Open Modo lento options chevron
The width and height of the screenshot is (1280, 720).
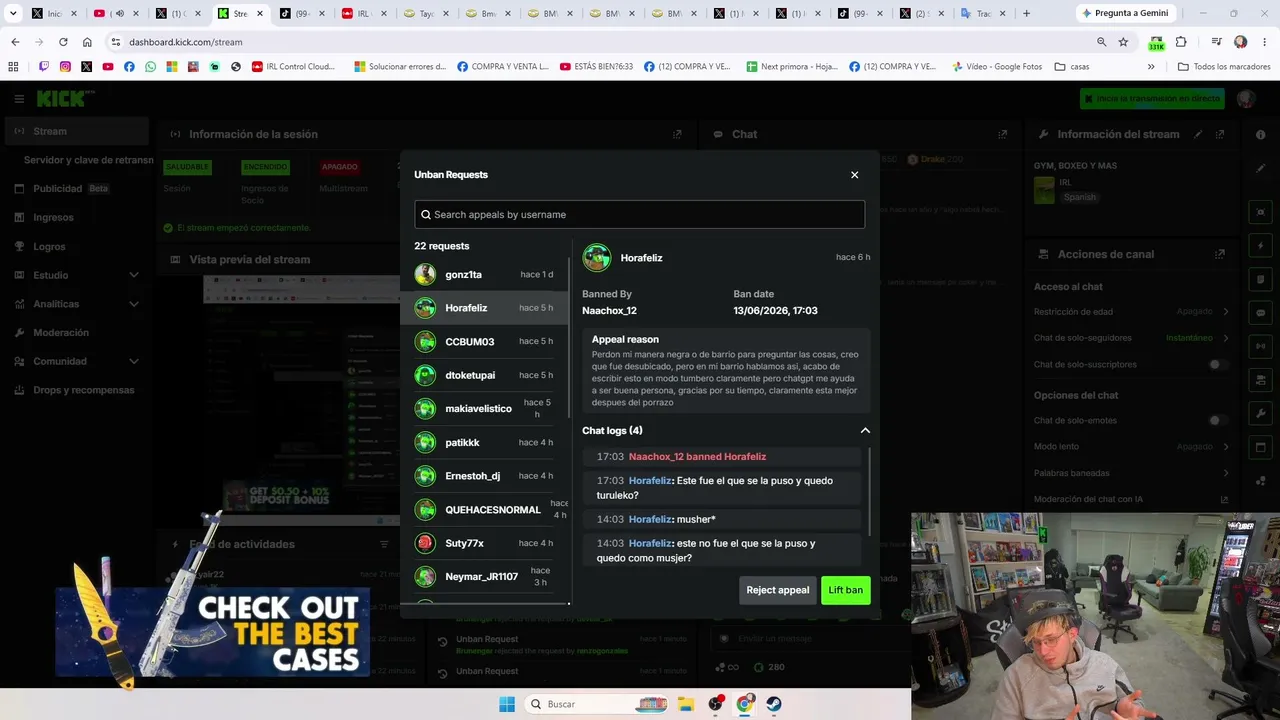[1226, 446]
